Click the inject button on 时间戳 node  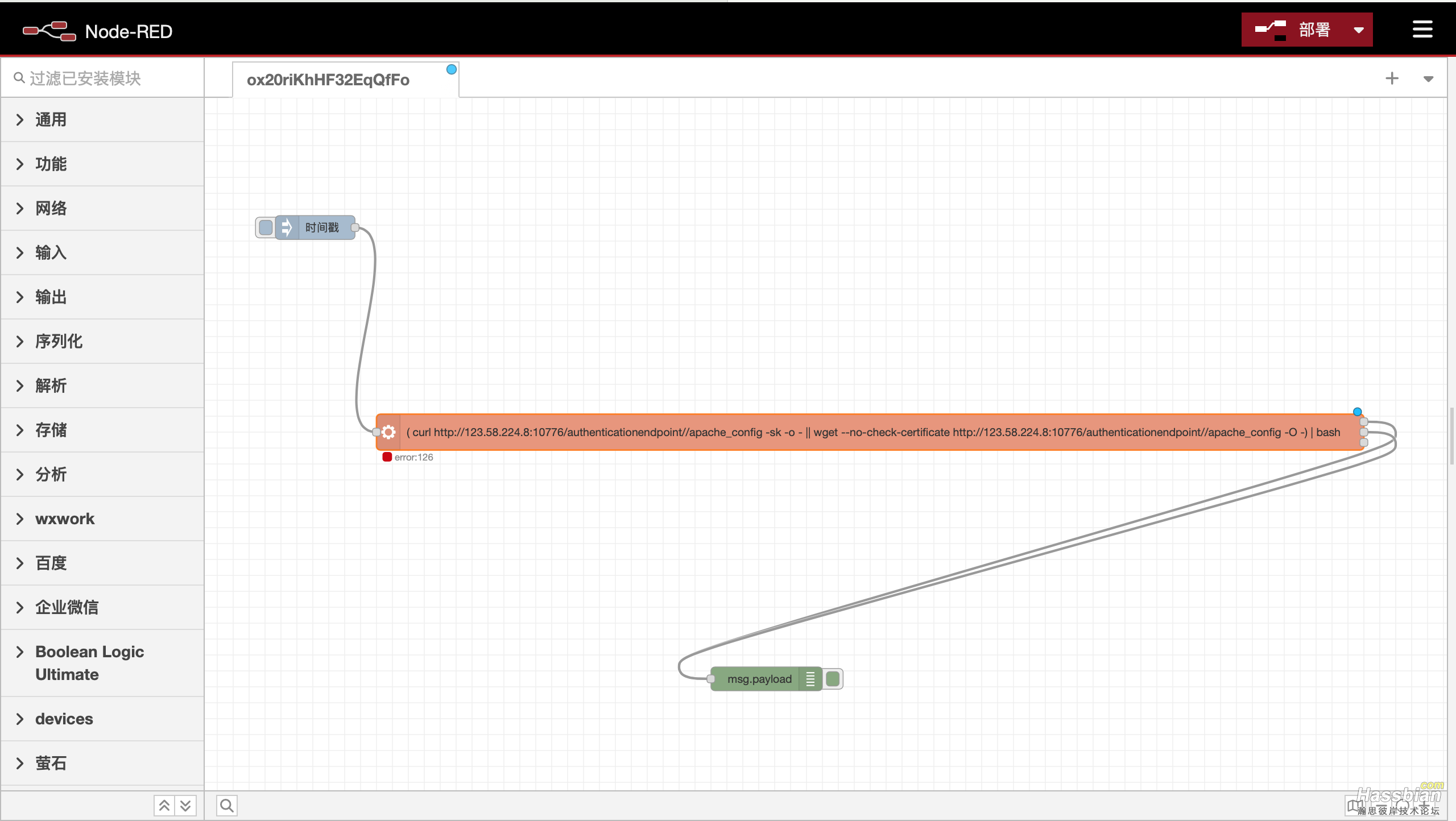[x=266, y=227]
